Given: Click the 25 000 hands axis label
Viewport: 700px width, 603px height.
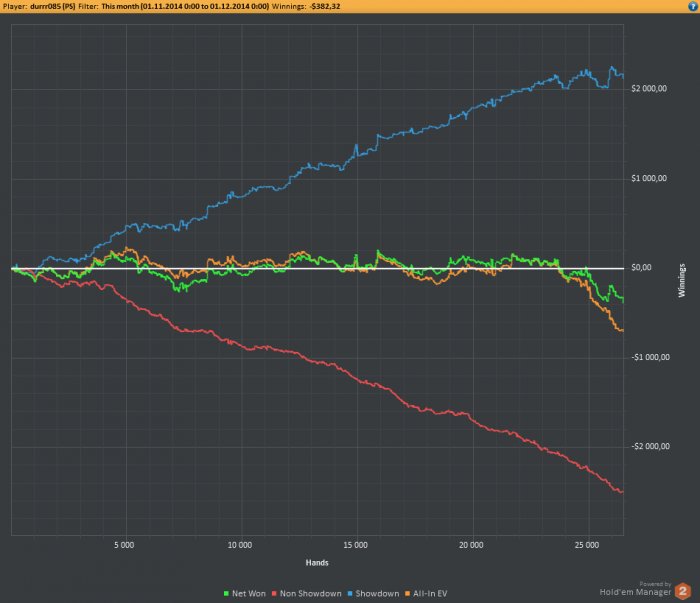Looking at the screenshot, I should point(587,545).
